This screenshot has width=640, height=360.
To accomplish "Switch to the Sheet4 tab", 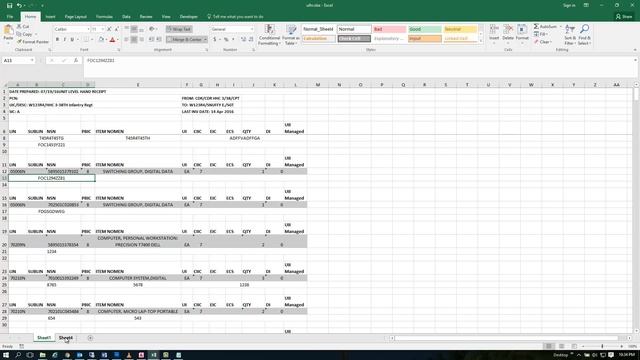I will pos(66,338).
